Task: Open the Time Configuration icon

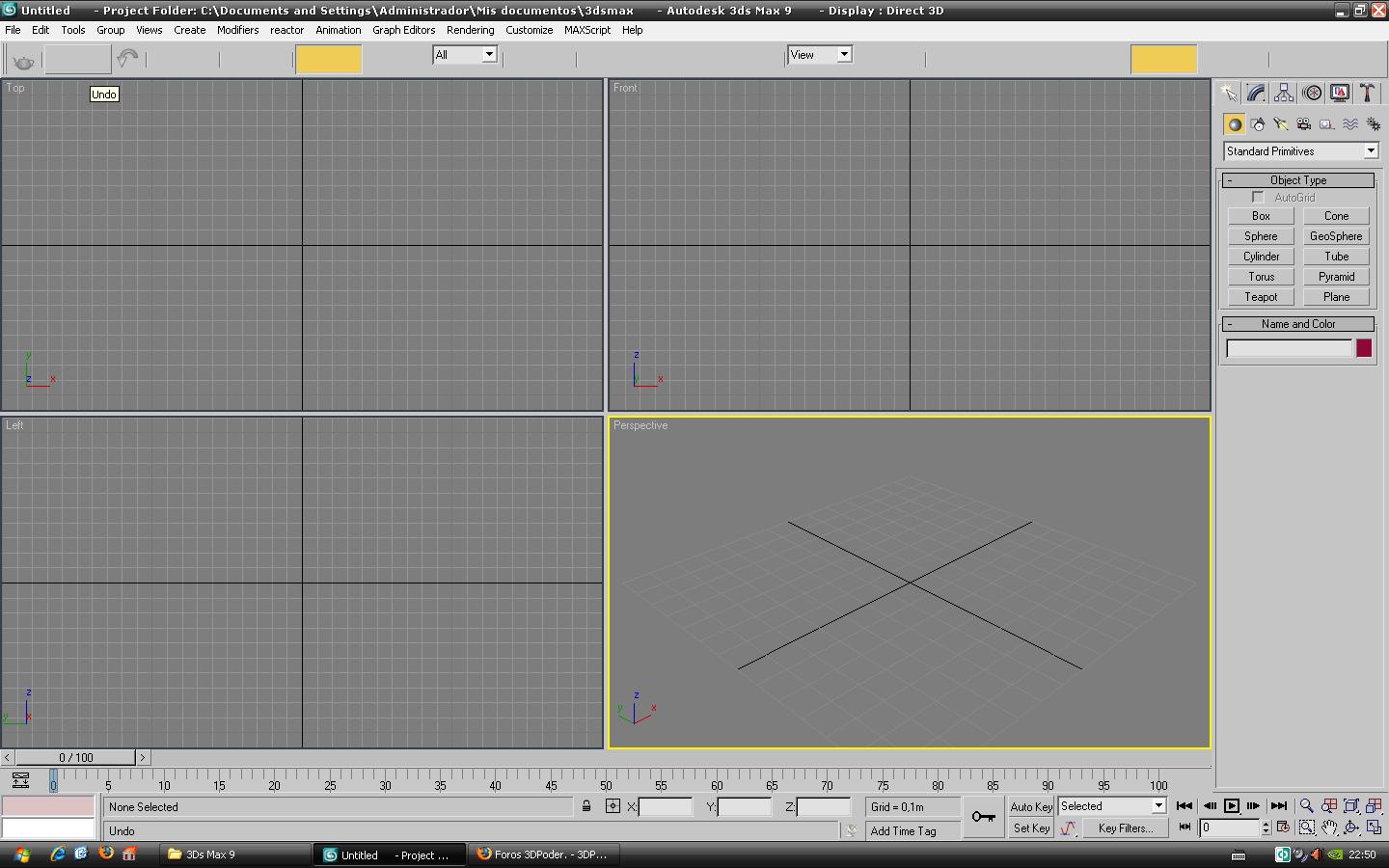Action: coord(1283,827)
